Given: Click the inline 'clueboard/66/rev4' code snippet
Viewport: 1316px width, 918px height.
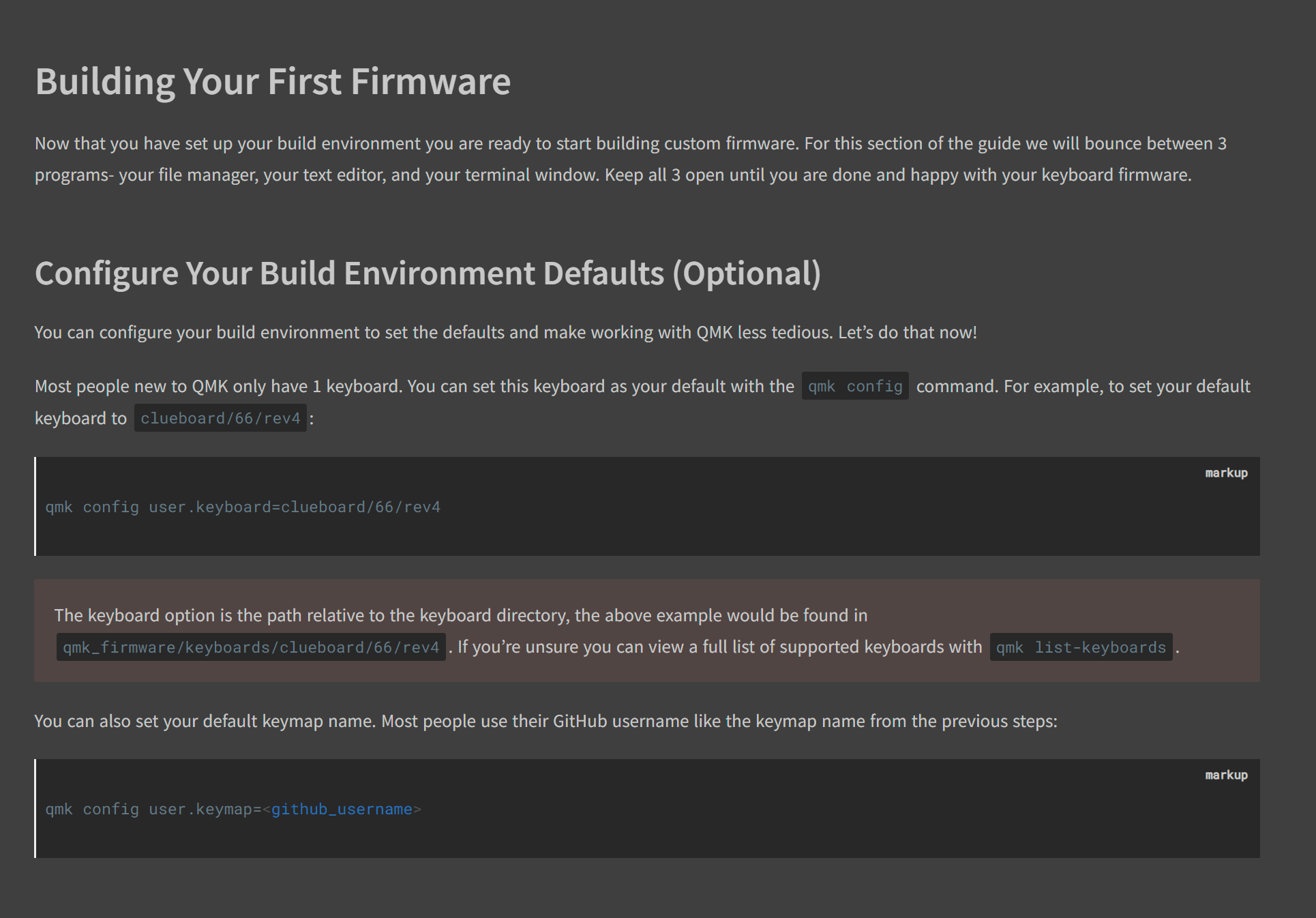Looking at the screenshot, I should [x=220, y=419].
